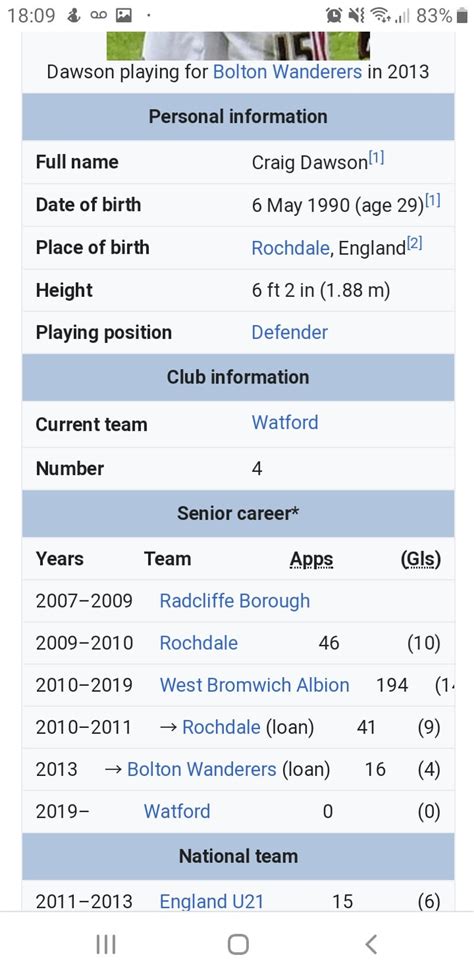474x974 pixels.
Task: Open the West Bromwich Albion link
Action: coord(255,685)
